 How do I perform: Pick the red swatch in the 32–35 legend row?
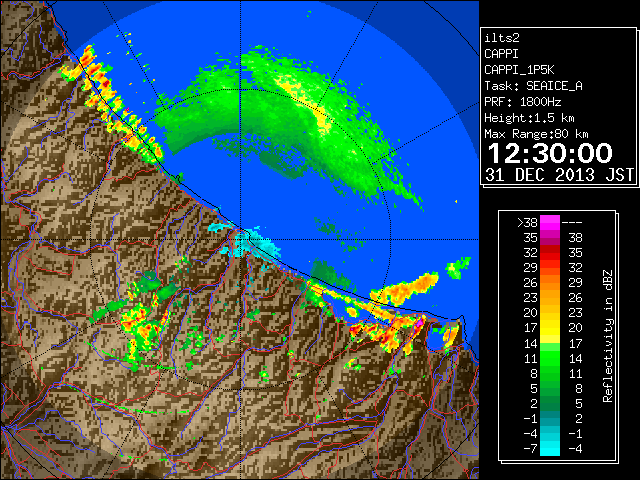pyautogui.click(x=550, y=253)
